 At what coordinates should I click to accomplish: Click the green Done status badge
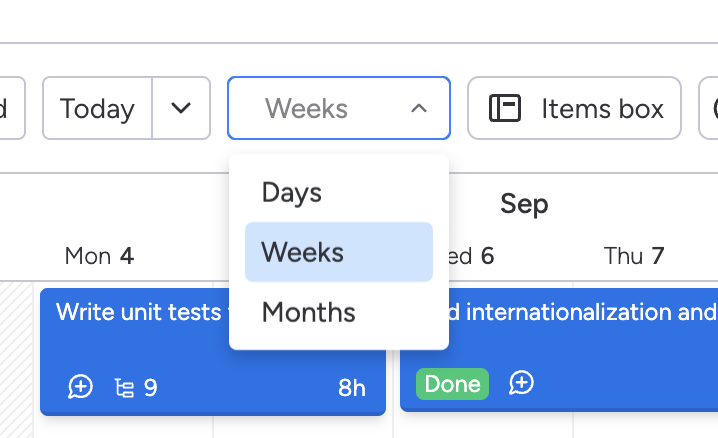click(x=452, y=383)
